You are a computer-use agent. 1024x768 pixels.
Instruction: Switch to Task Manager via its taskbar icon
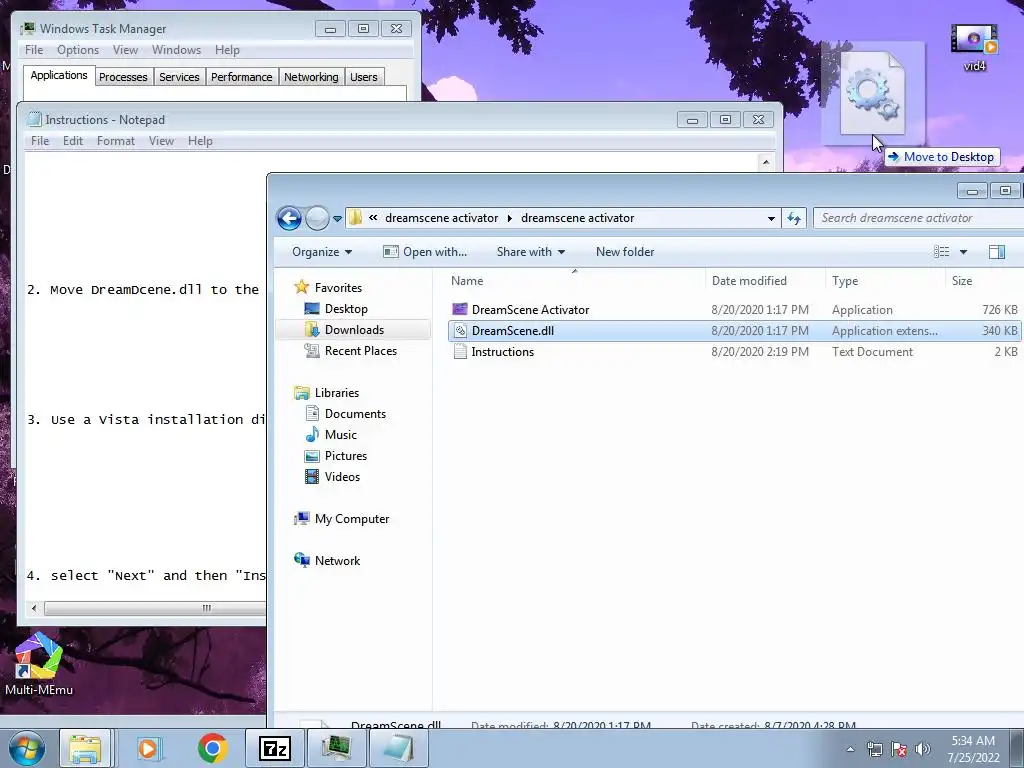pos(337,748)
